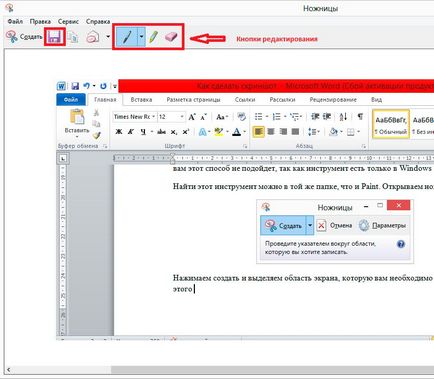Select the yellow Highlighter tool
This screenshot has height=379, width=434.
click(x=154, y=37)
